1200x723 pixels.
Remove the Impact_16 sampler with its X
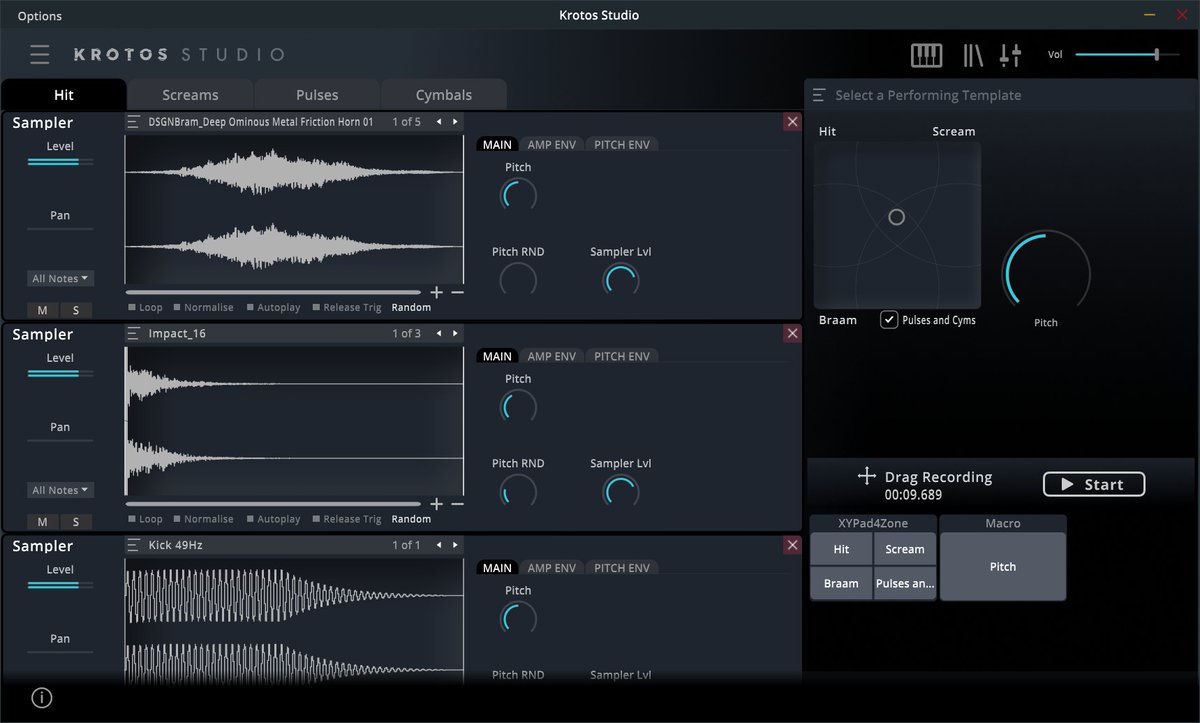tap(792, 333)
